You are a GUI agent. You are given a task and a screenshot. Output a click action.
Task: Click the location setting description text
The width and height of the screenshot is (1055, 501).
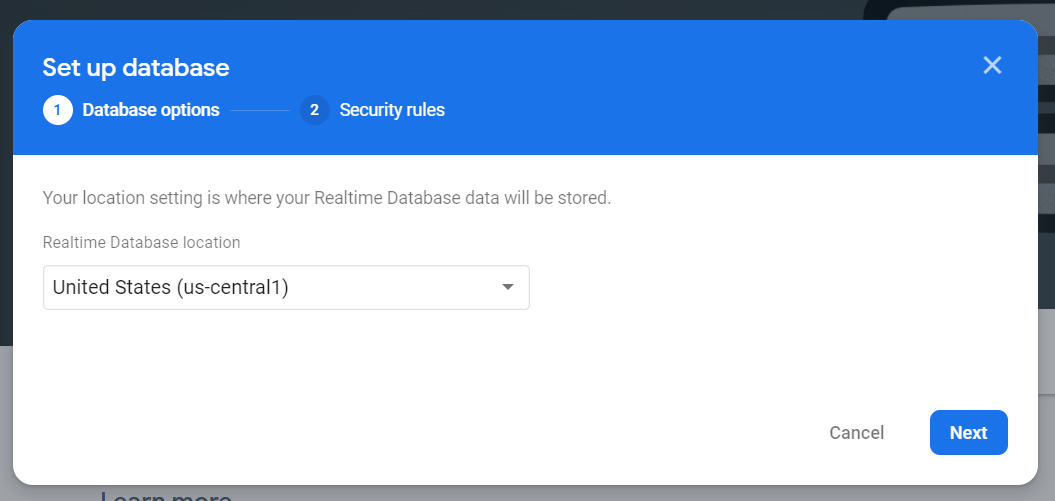pos(326,198)
